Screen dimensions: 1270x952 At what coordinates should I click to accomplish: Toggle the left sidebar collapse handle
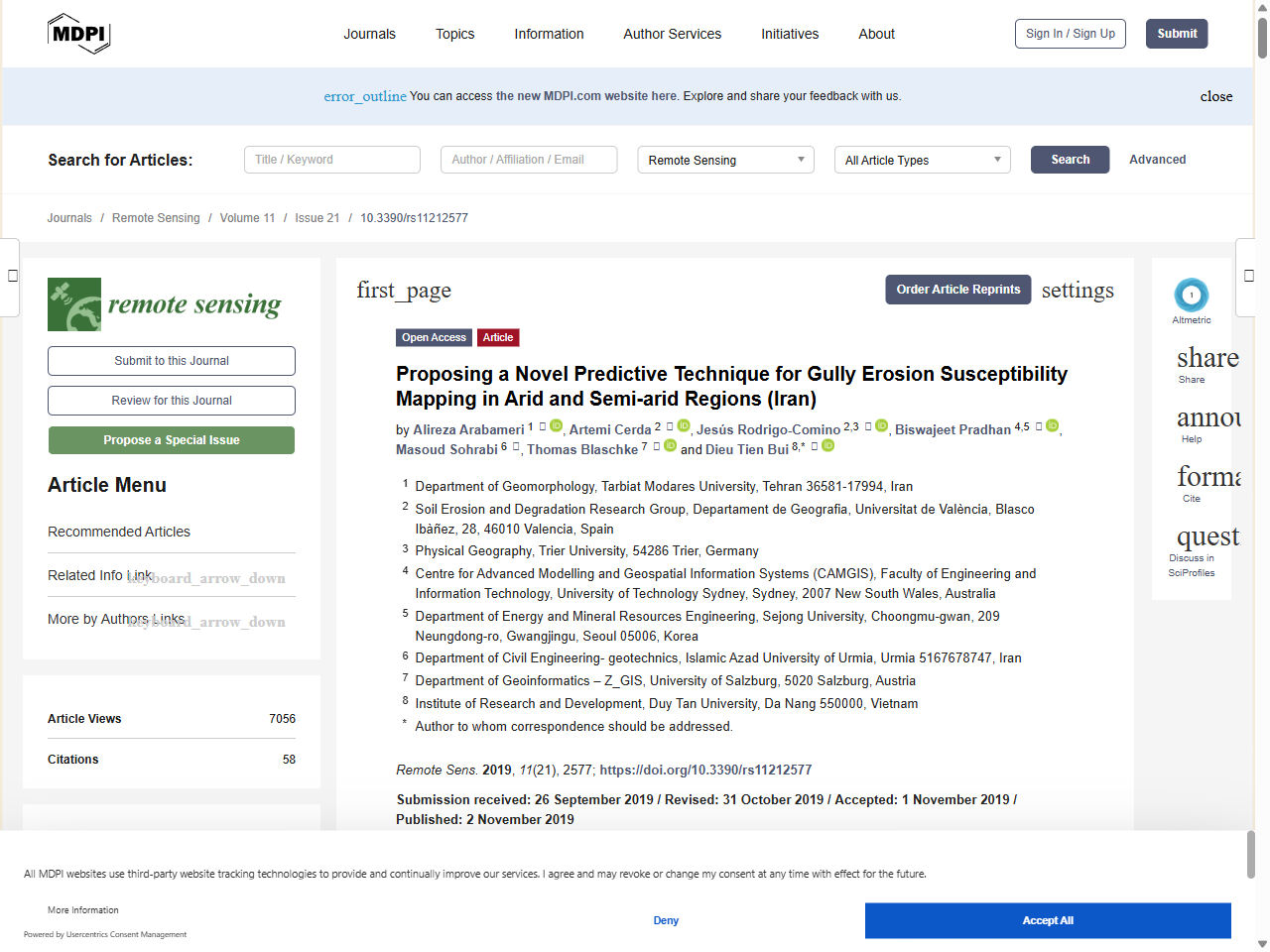12,276
